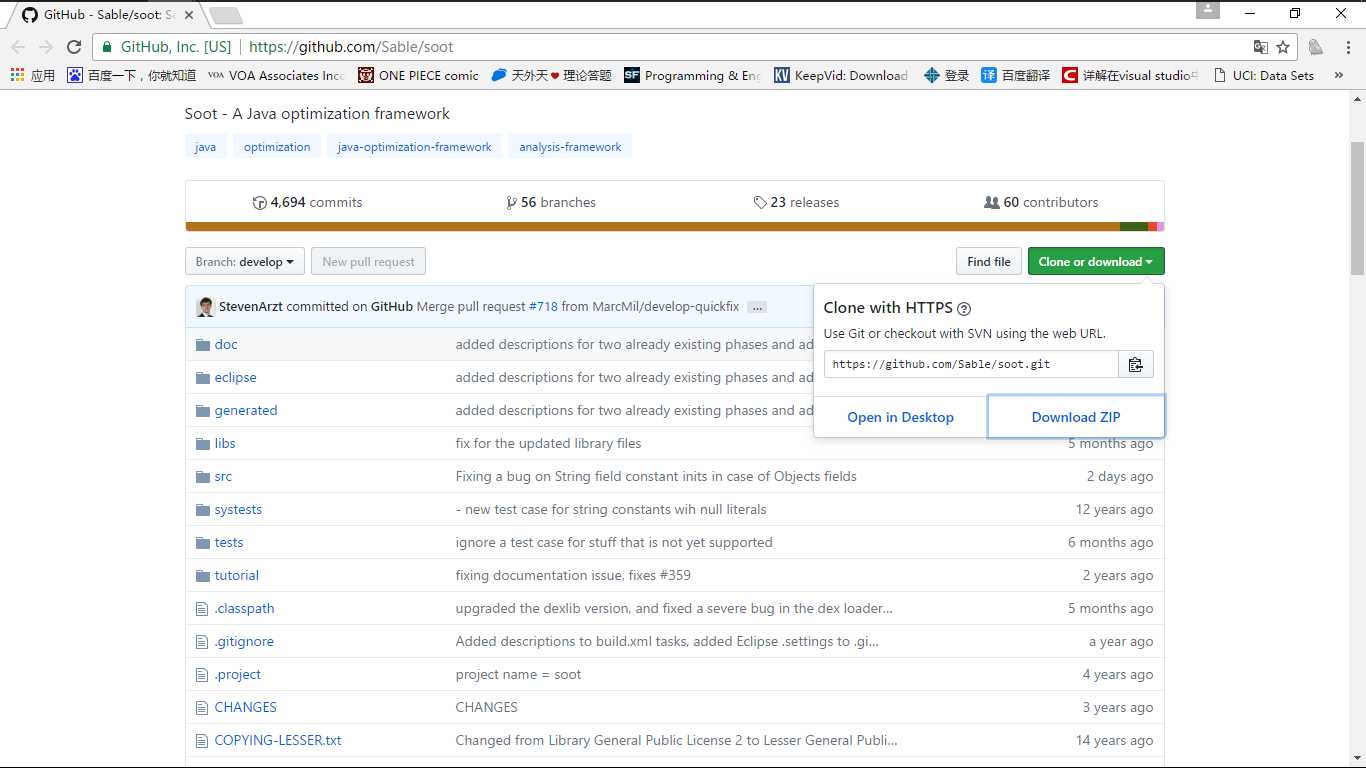Click the optimization topic tag
1366x768 pixels.
277,147
